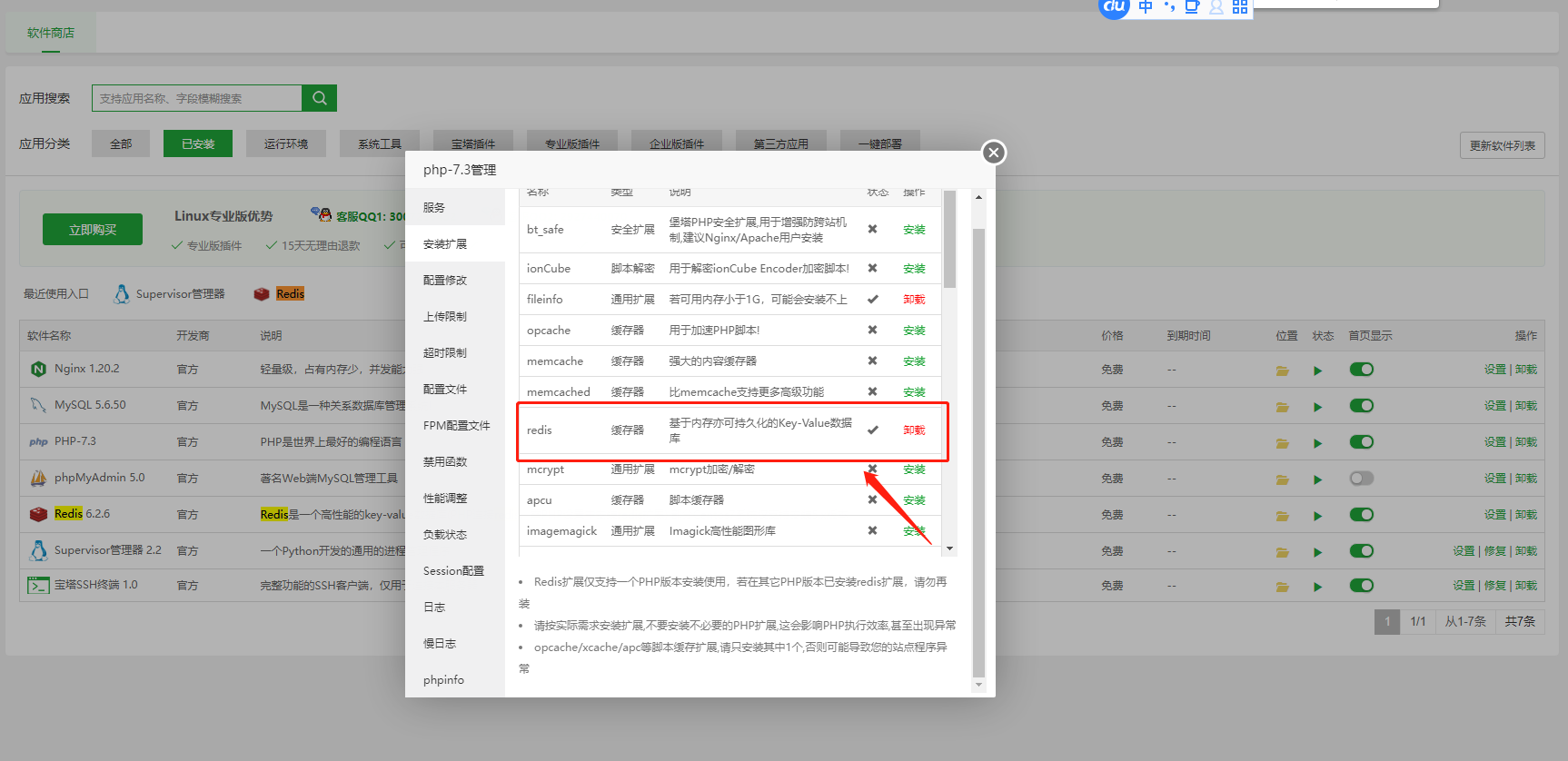
Task: Open Session配置 in the php dialog sidebar
Action: (x=455, y=570)
